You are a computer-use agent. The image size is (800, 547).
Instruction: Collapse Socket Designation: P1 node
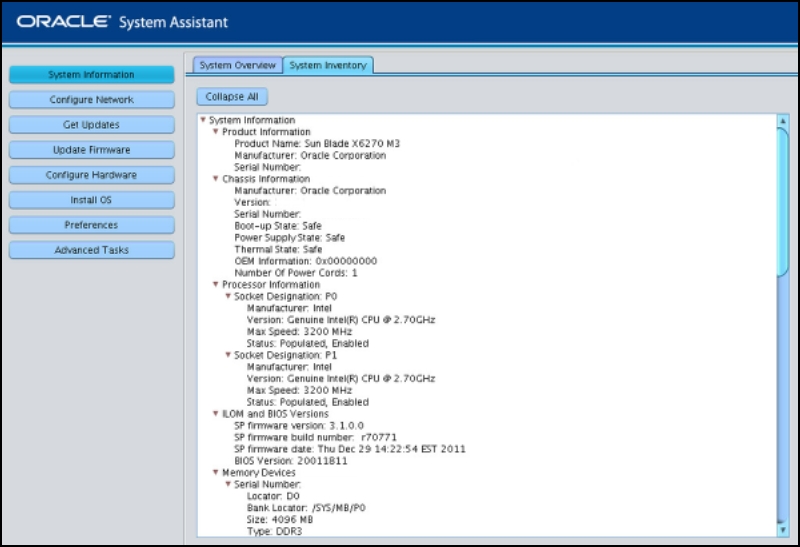pos(228,355)
